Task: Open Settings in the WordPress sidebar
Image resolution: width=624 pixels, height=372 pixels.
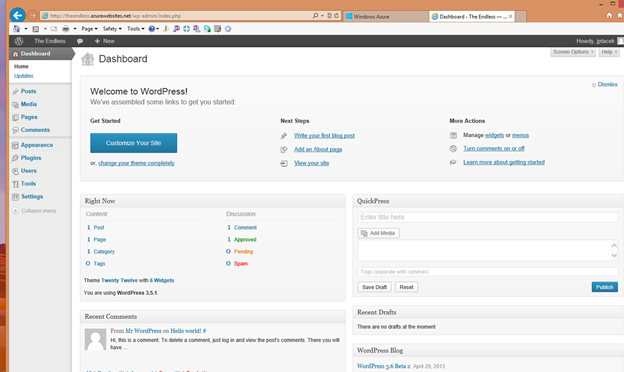Action: coord(32,196)
